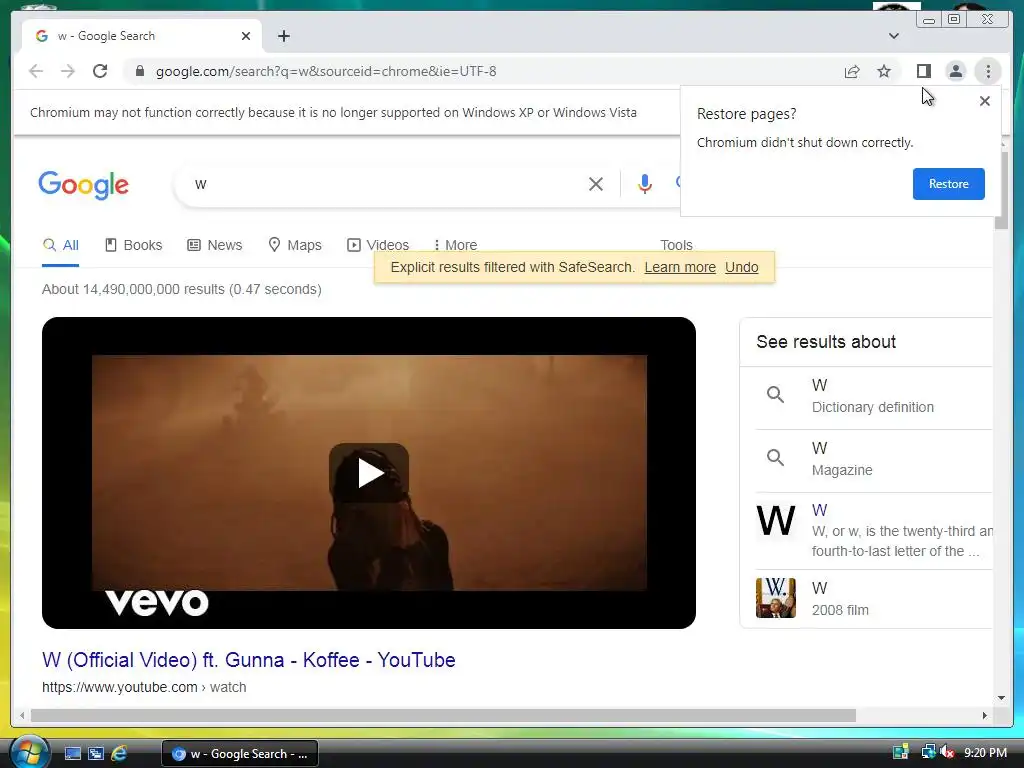Click the horizontal scrollbar thumb
The height and width of the screenshot is (768, 1024).
(x=443, y=716)
